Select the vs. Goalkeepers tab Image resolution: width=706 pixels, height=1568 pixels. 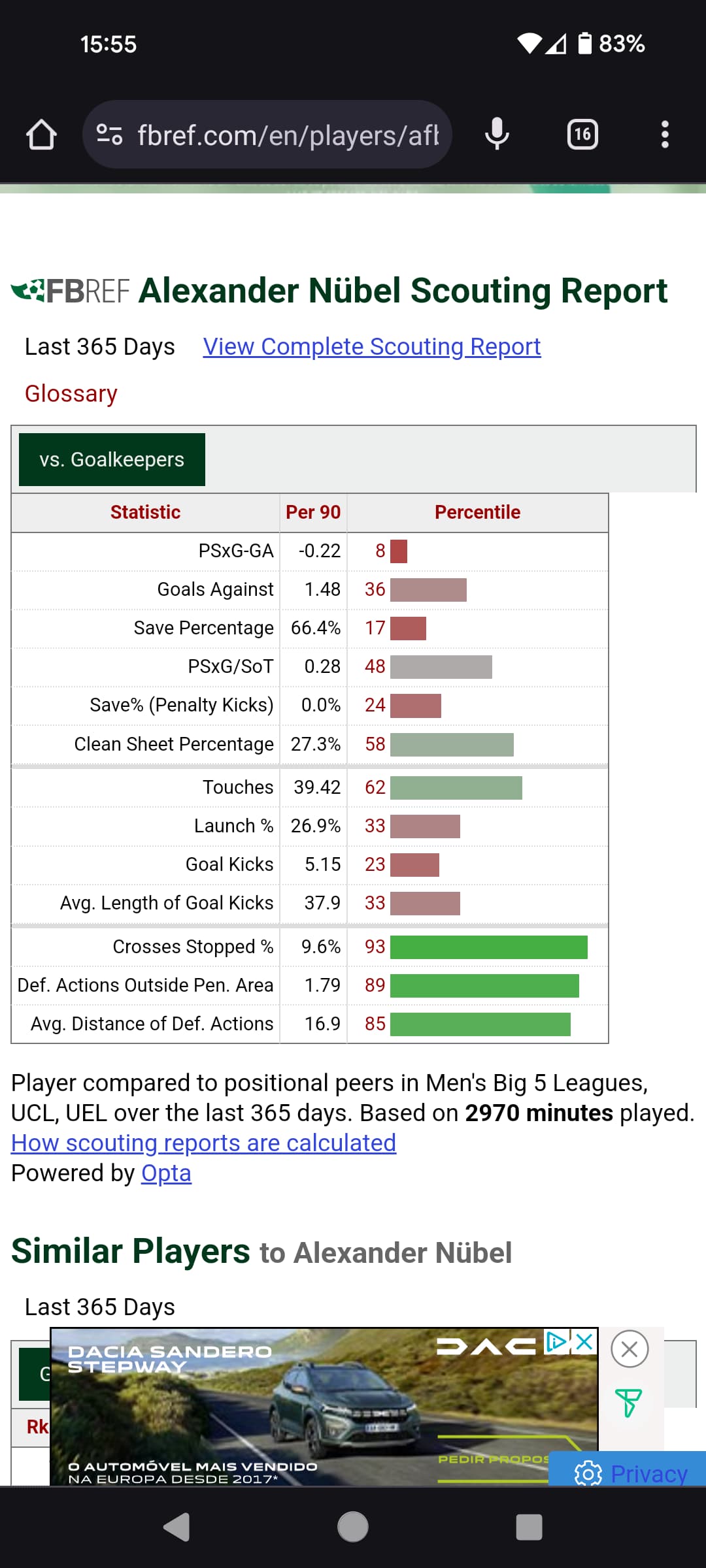coord(112,459)
